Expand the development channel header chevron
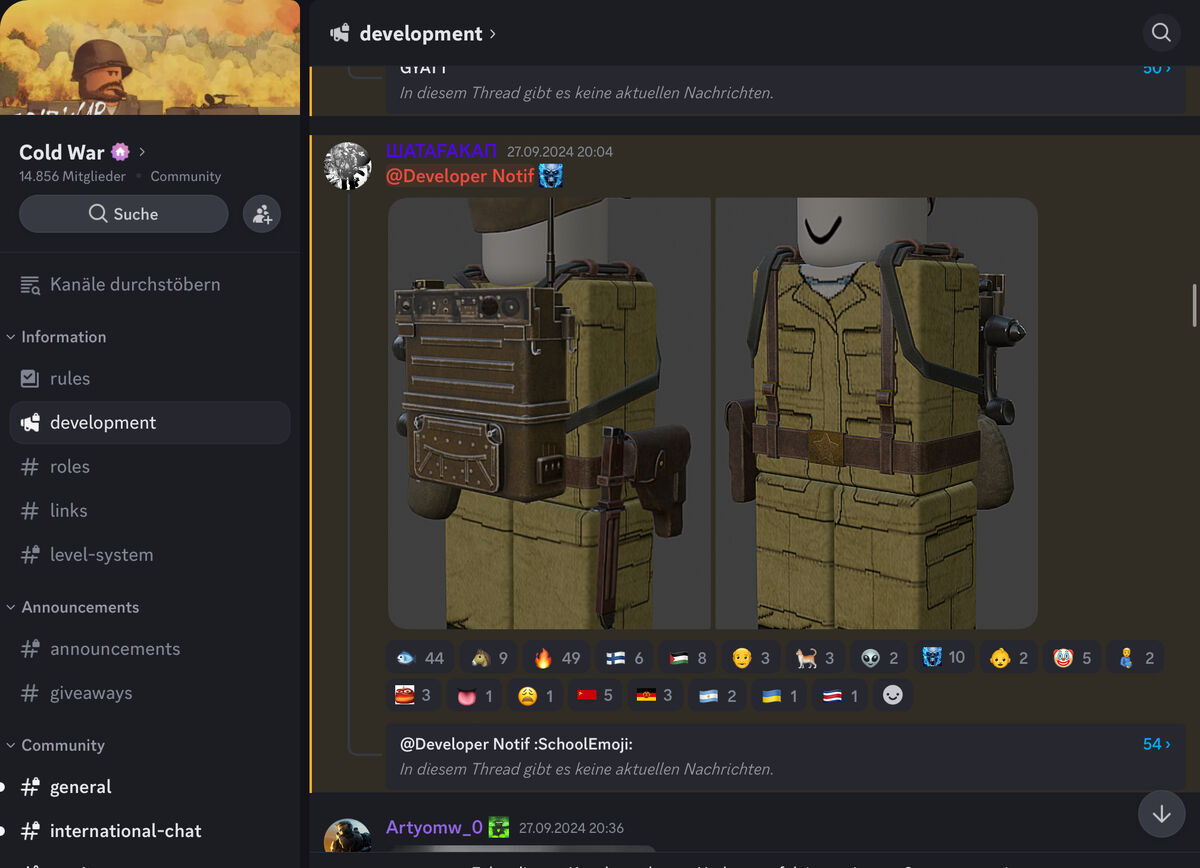 pos(492,34)
